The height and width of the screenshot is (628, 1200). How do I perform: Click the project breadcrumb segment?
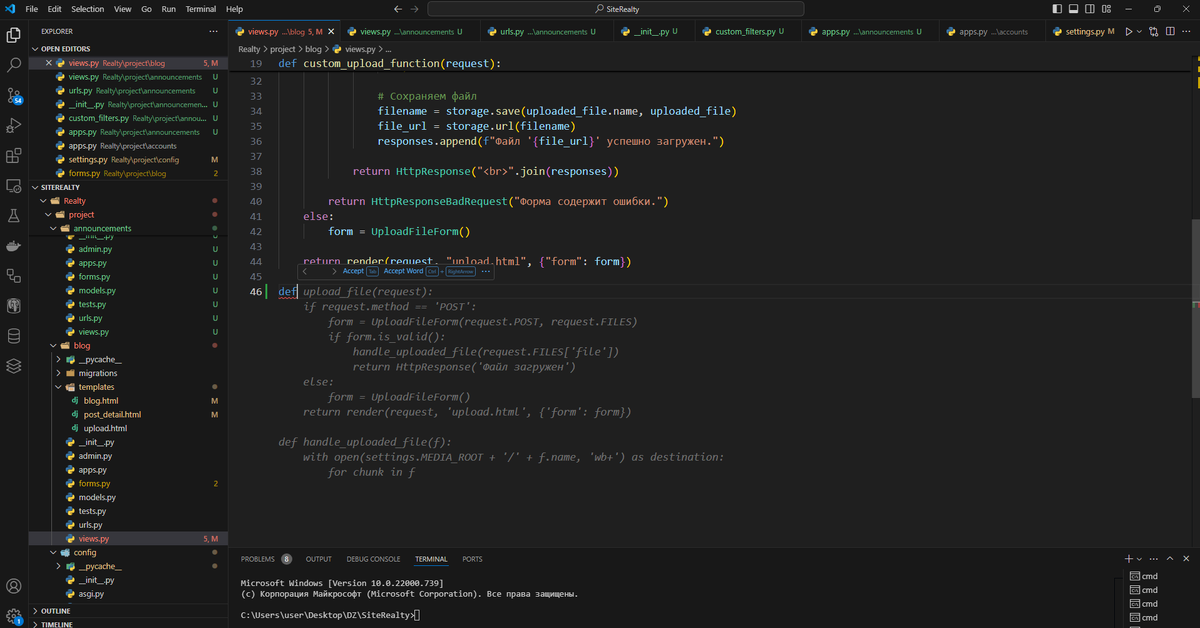coord(283,48)
